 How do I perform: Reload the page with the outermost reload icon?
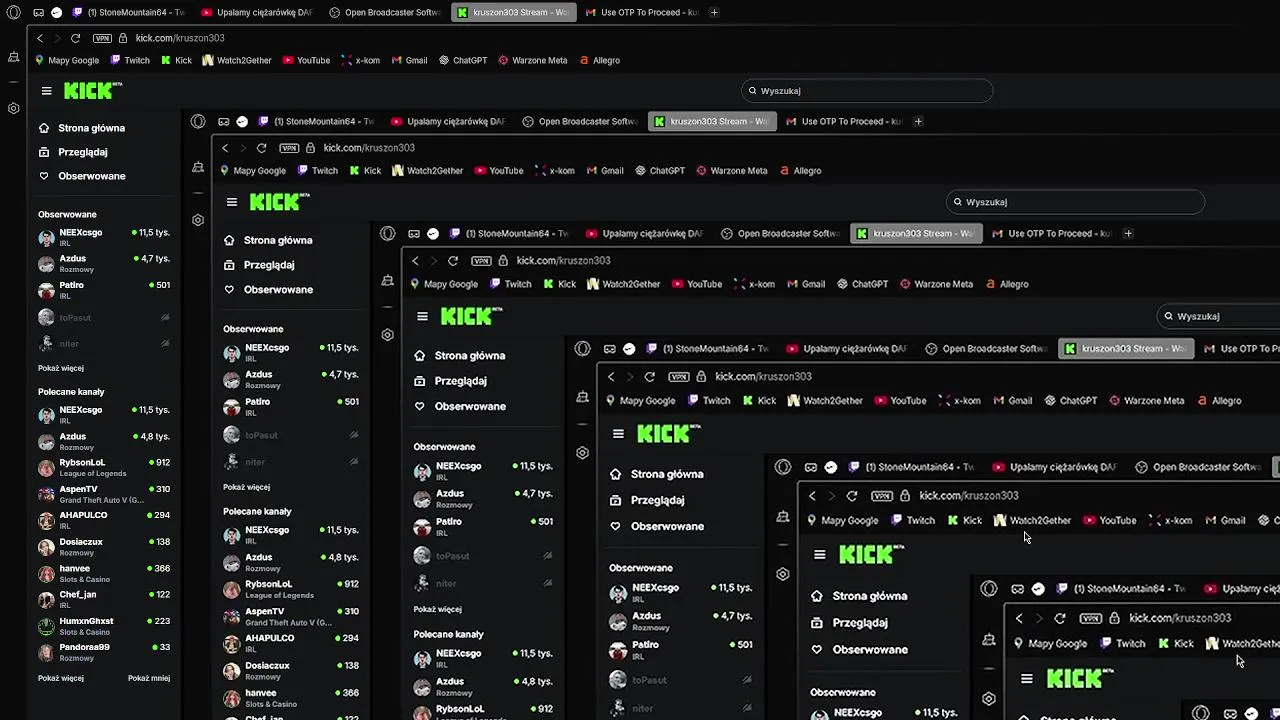point(75,38)
